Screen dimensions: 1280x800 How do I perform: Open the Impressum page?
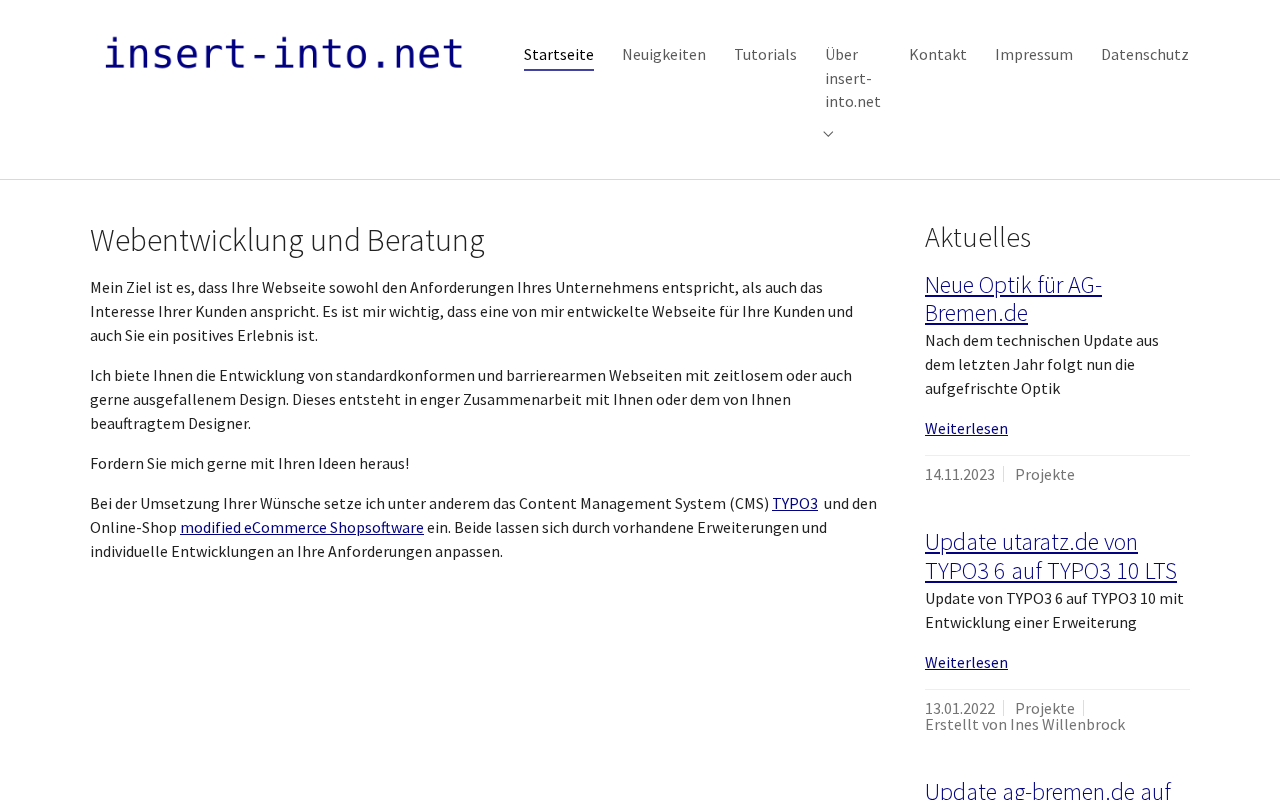(1034, 54)
